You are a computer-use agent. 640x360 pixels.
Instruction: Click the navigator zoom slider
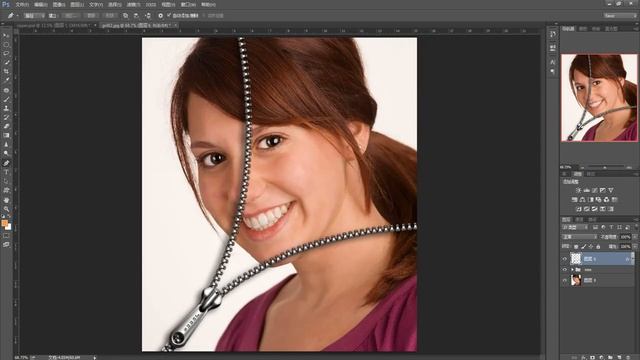605,167
